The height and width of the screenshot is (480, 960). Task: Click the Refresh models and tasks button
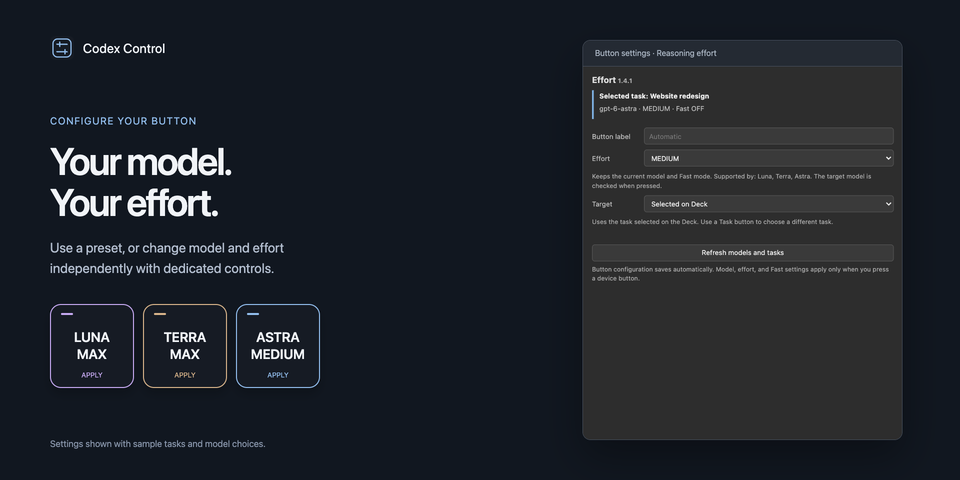(x=743, y=253)
